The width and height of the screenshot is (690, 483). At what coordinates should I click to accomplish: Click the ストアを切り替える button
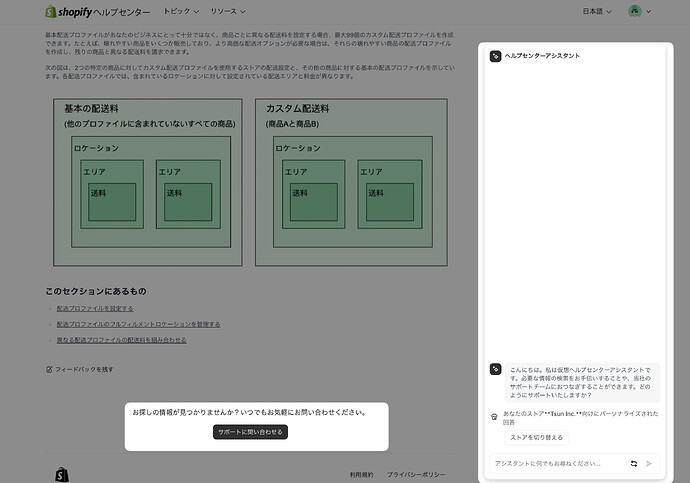(536, 437)
